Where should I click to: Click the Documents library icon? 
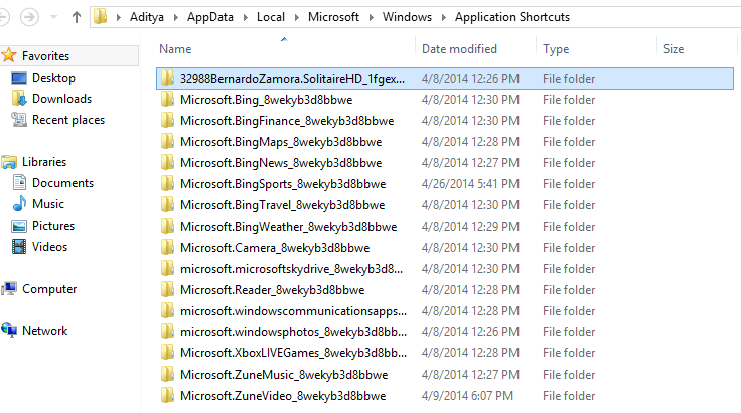(x=19, y=182)
